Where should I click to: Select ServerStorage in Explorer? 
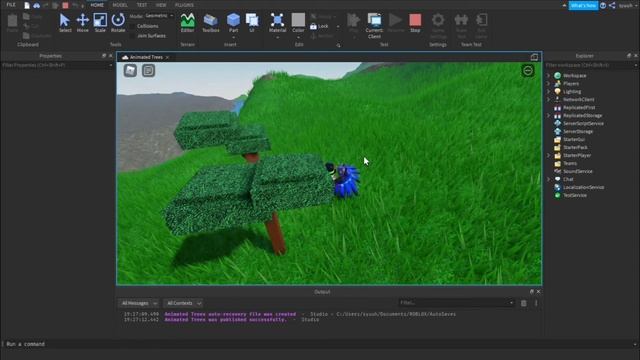(578, 131)
